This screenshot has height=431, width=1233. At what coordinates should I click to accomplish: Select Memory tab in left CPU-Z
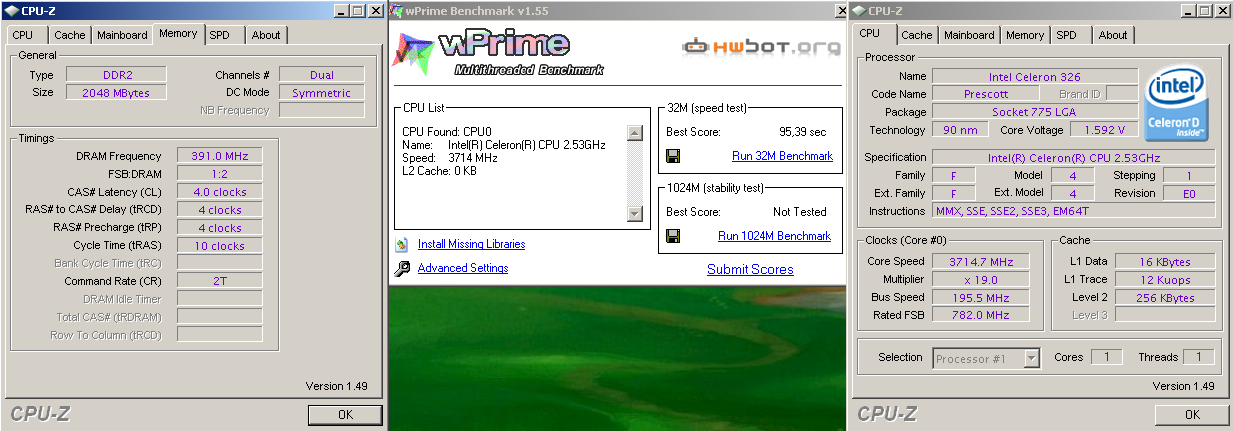click(x=178, y=34)
